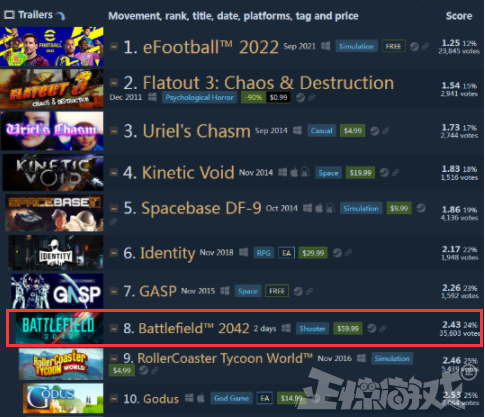Click the $29.99 price button for Identity
485x417 pixels.
[313, 253]
